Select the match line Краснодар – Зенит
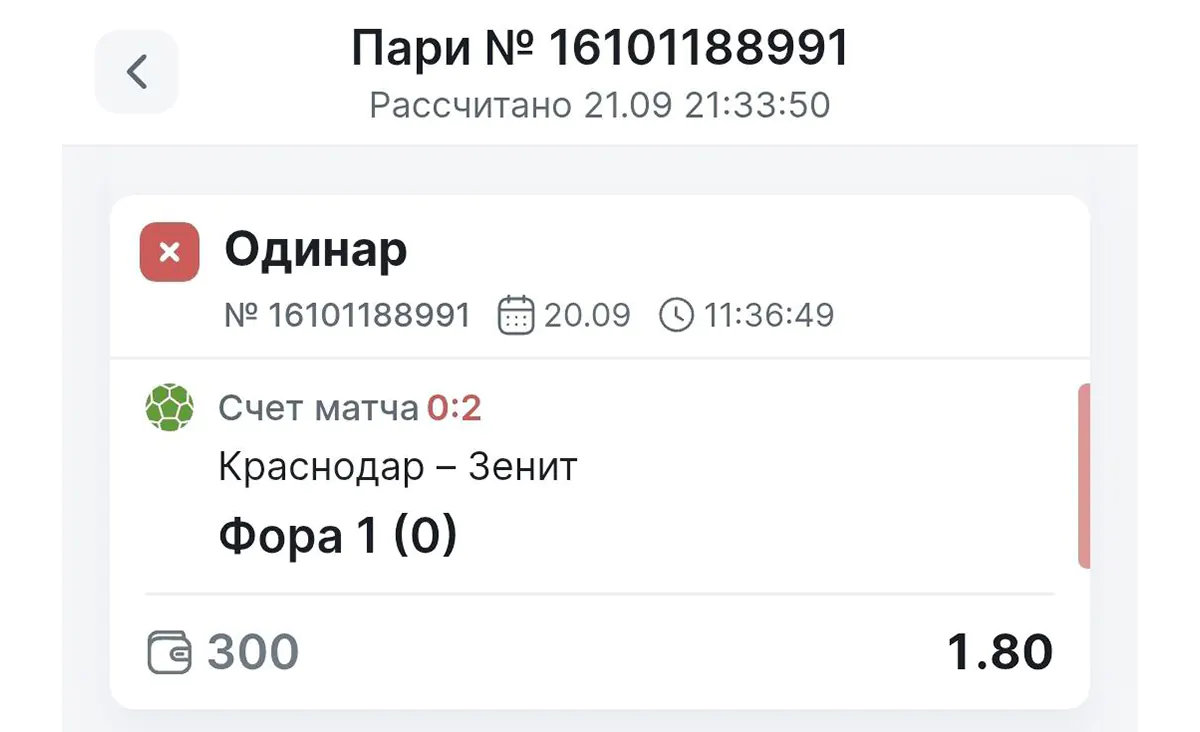This screenshot has width=1200, height=732. click(x=397, y=464)
